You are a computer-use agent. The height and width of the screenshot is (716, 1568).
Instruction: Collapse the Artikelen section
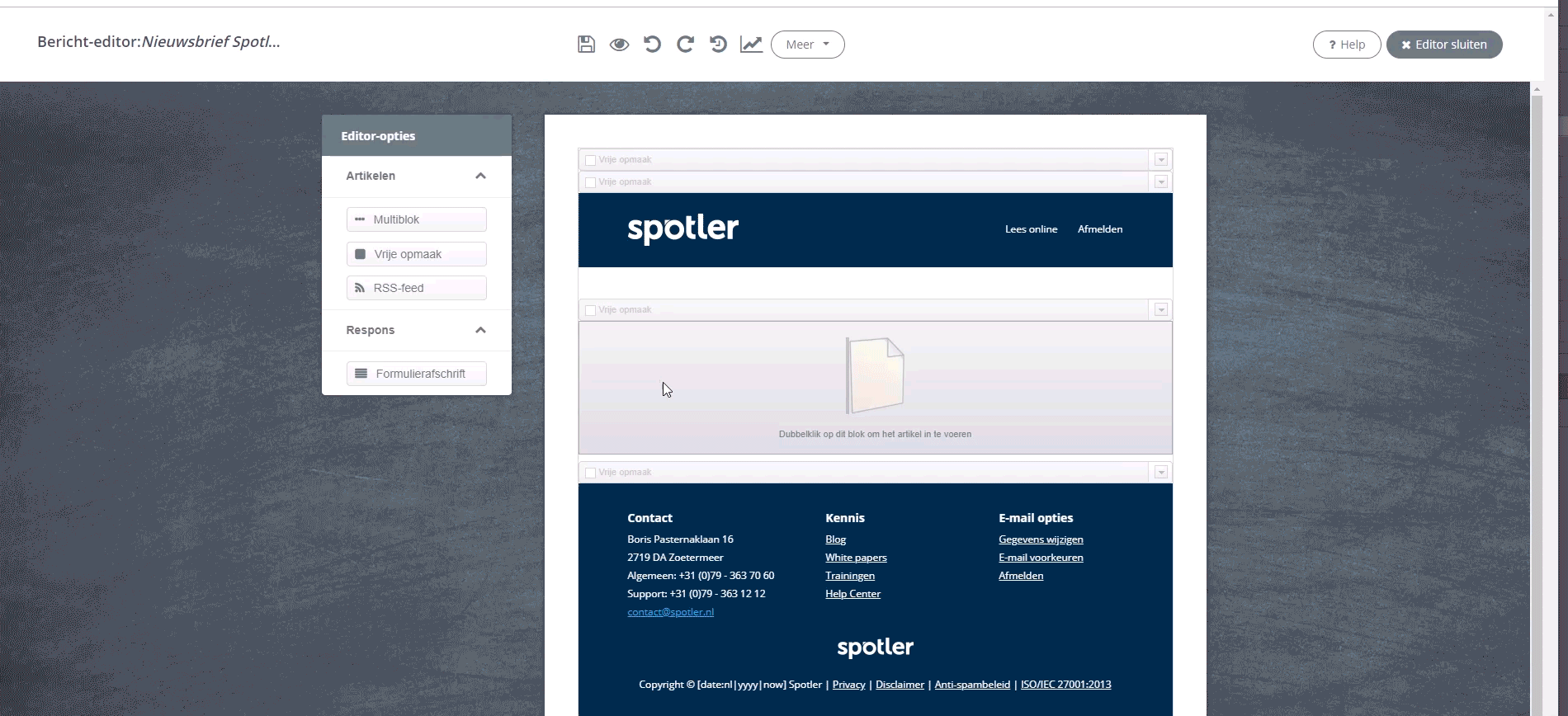click(x=480, y=176)
